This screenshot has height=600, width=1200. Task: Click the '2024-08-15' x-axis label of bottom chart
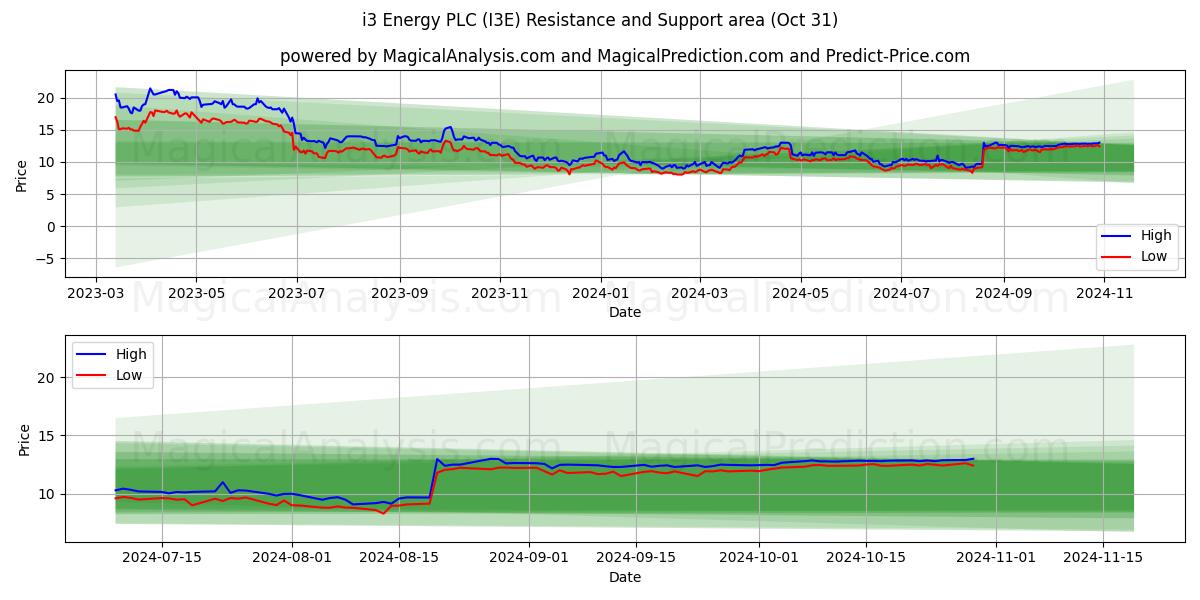pyautogui.click(x=399, y=559)
